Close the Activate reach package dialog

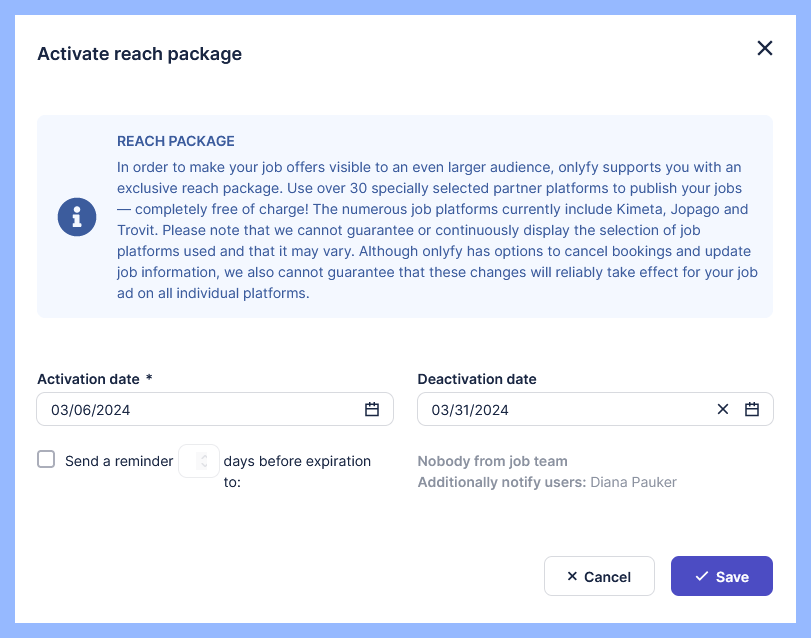(x=765, y=48)
